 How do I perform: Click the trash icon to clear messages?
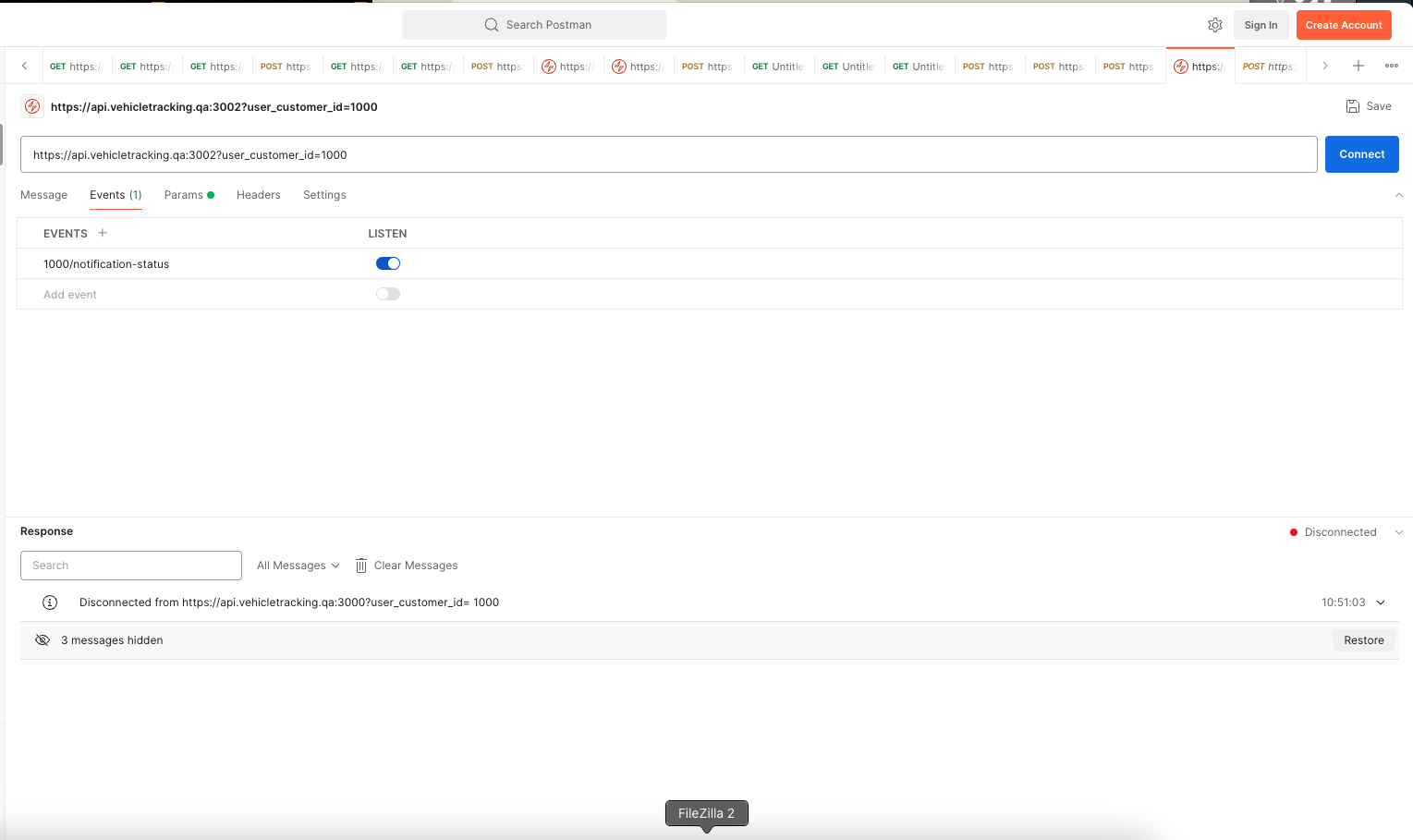pyautogui.click(x=361, y=566)
